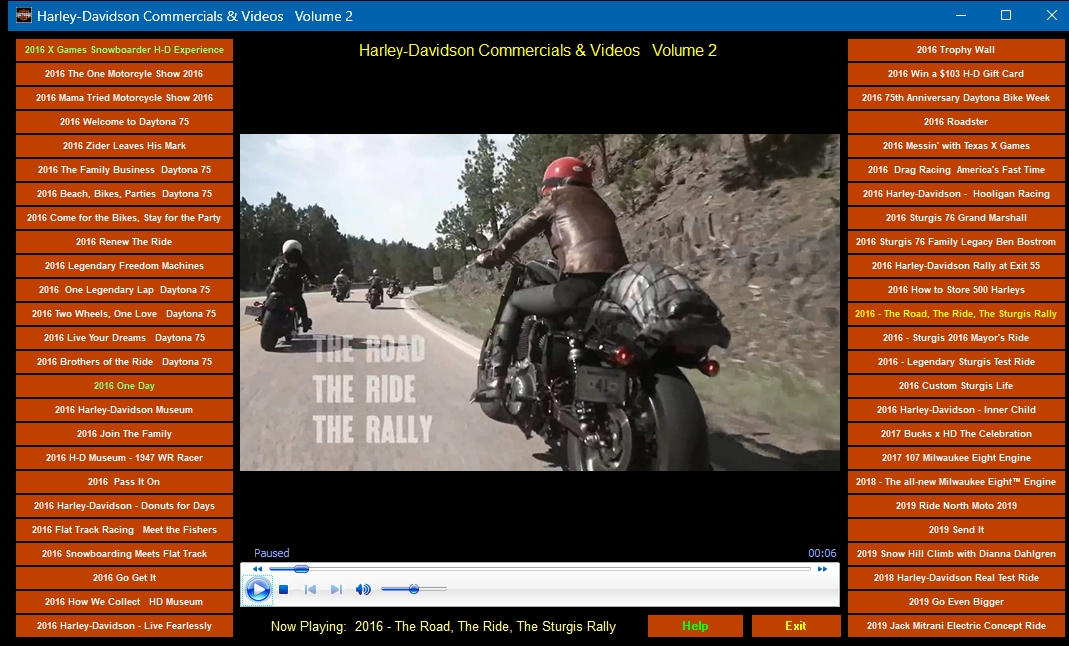Image resolution: width=1069 pixels, height=646 pixels.
Task: Click the Play button in the media player
Action: click(258, 589)
